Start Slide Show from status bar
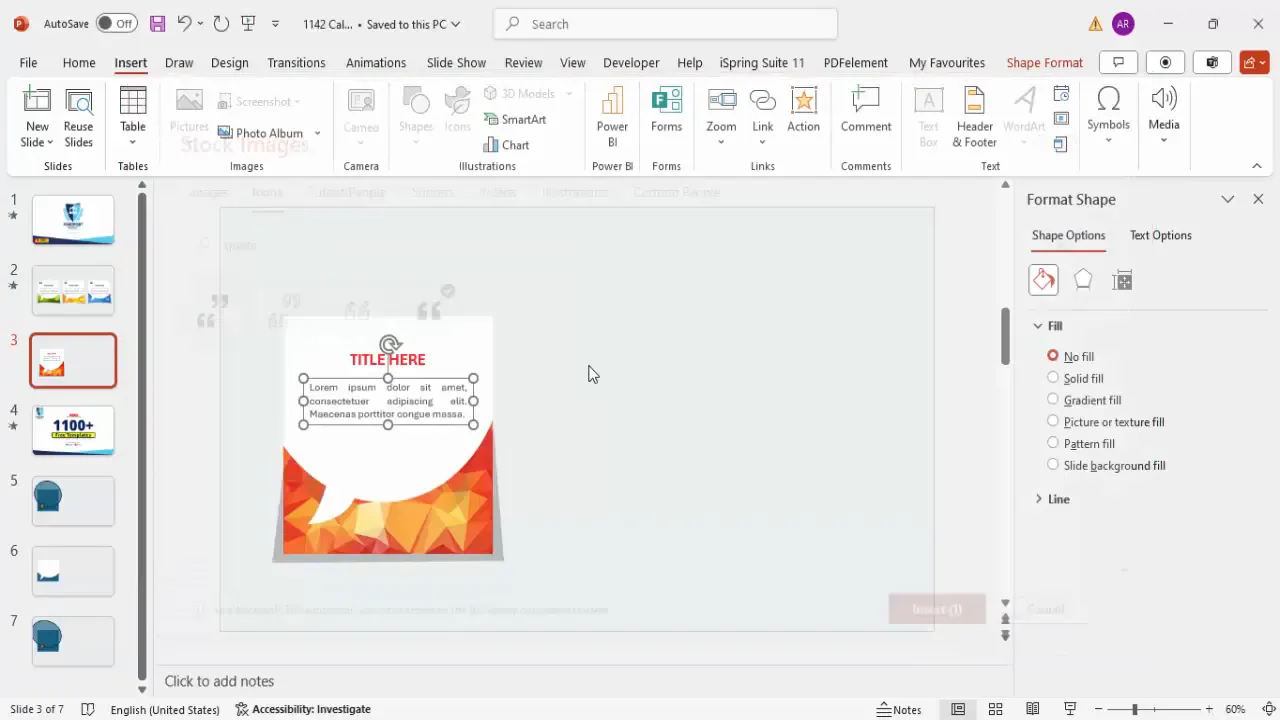 pos(1070,709)
